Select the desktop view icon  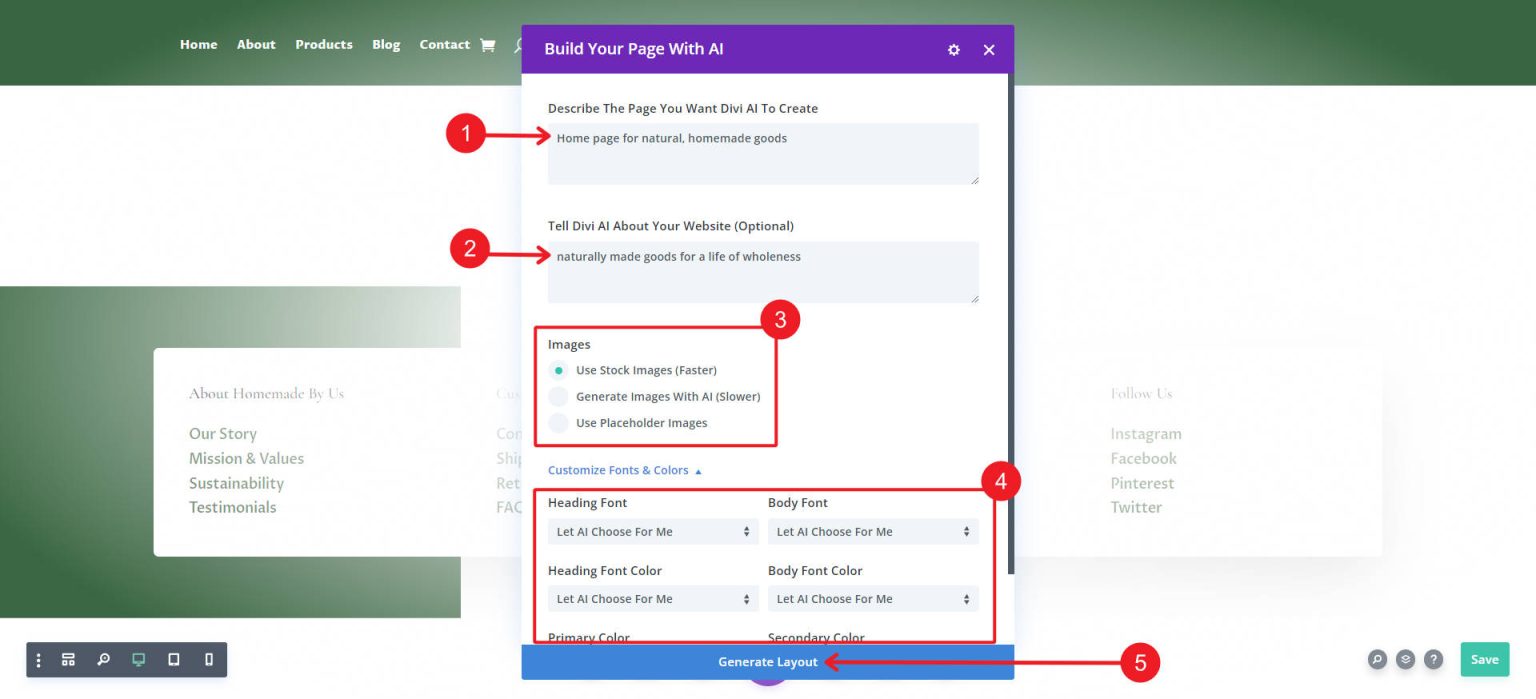138,660
